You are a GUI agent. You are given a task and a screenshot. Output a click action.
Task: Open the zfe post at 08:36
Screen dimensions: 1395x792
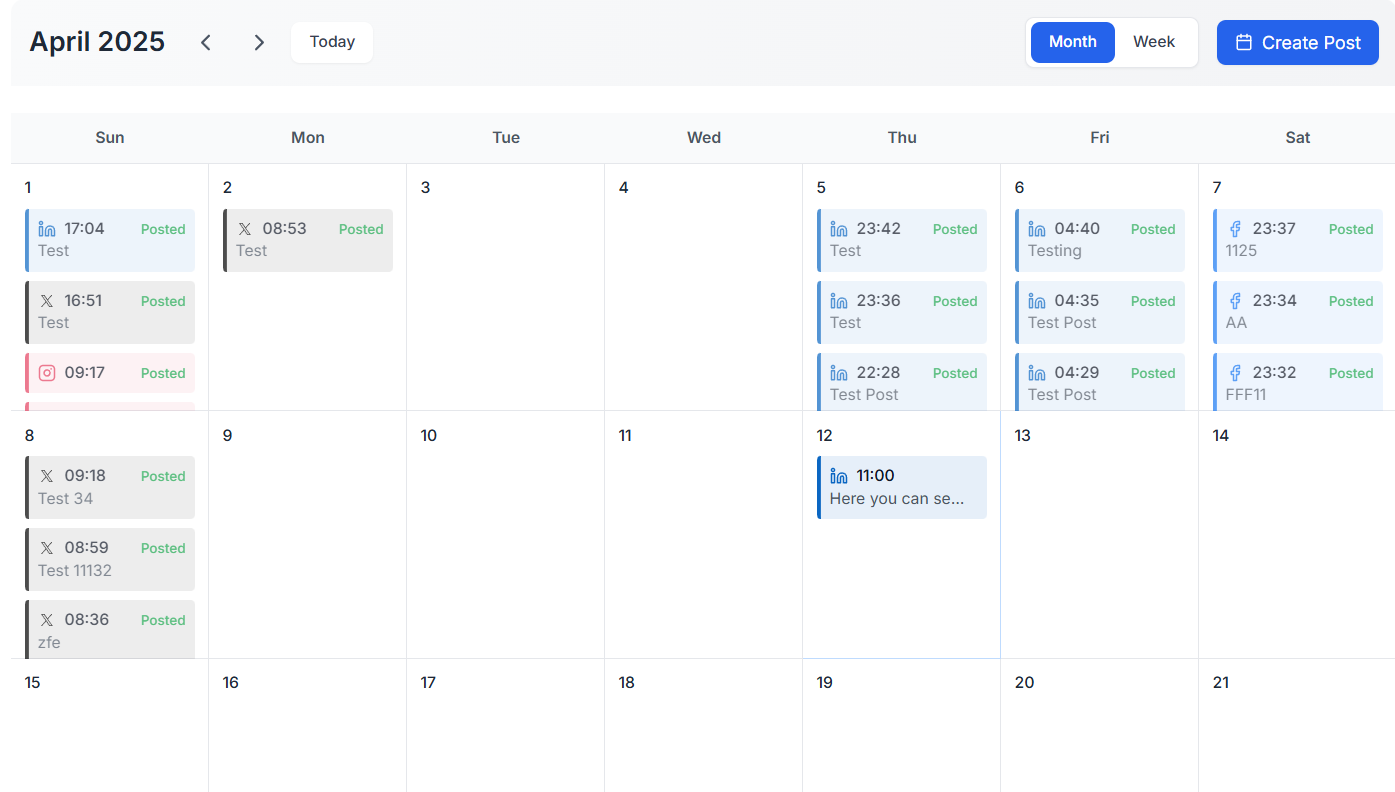click(110, 630)
